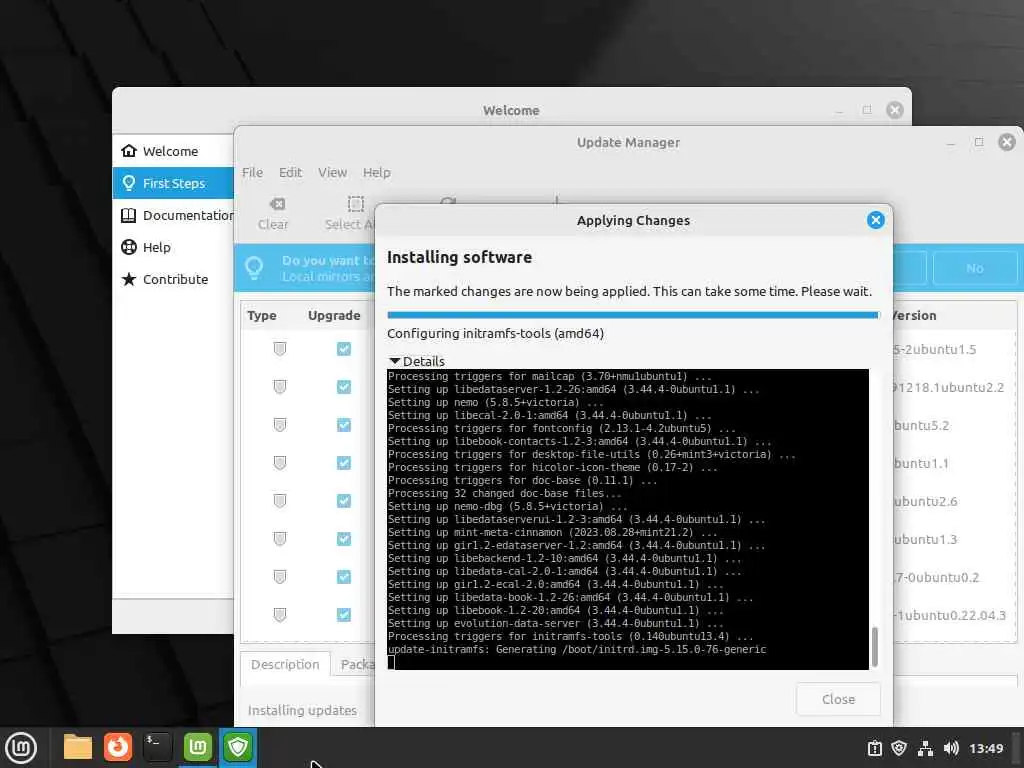Click the installation progress bar
Viewport: 1024px width, 768px height.
point(633,315)
